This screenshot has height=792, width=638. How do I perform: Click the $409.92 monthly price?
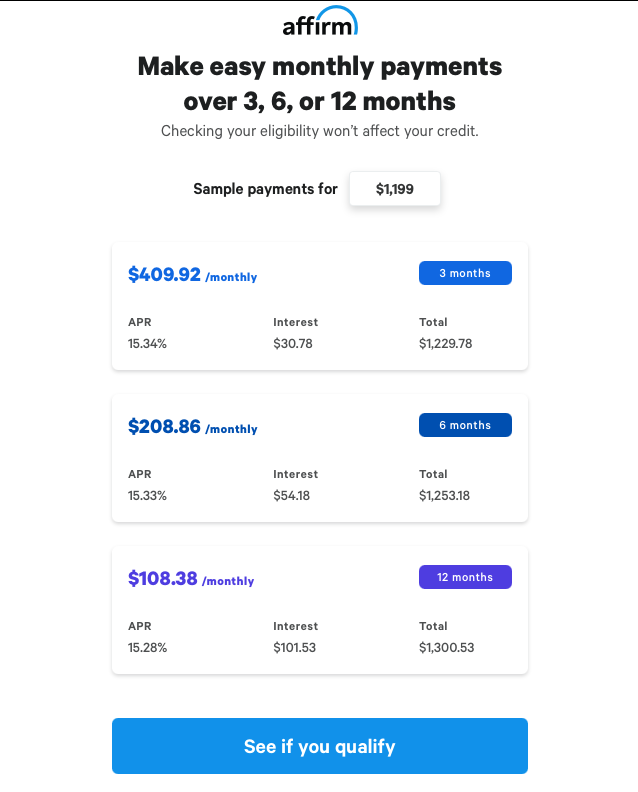click(x=164, y=274)
